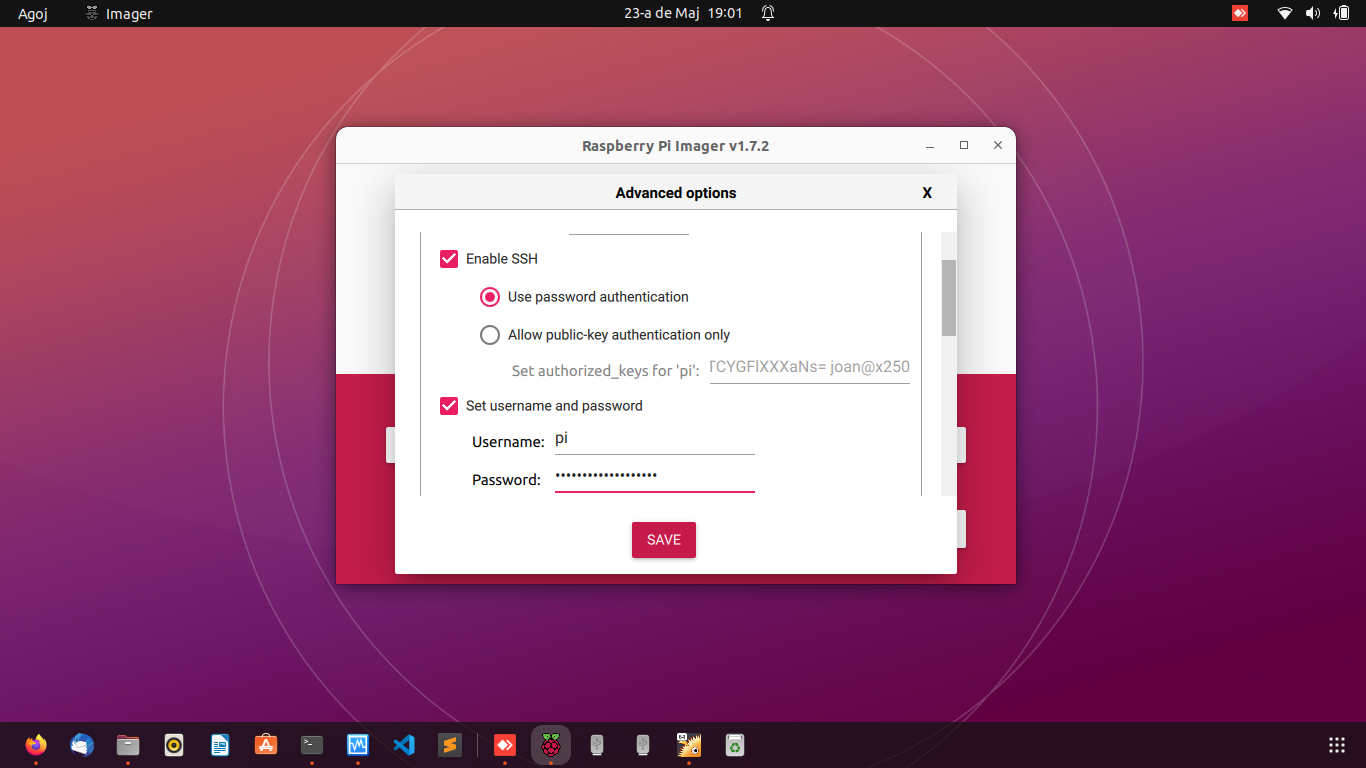Click the SAVE button
Viewport: 1366px width, 768px height.
pyautogui.click(x=664, y=540)
